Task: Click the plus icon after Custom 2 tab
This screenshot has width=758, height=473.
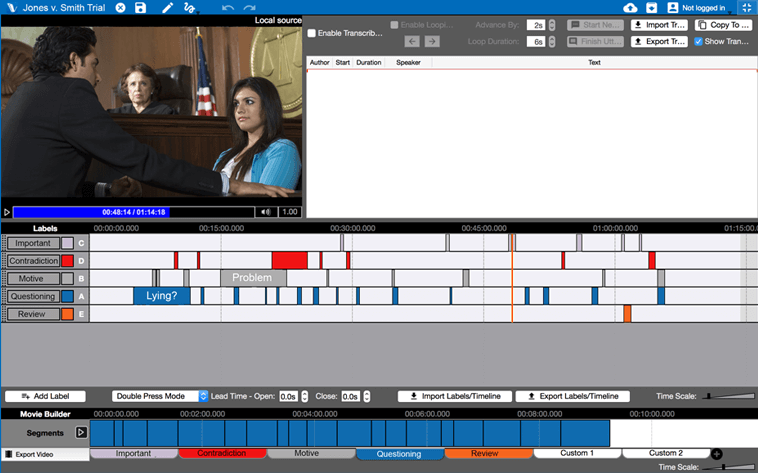Action: click(x=716, y=454)
